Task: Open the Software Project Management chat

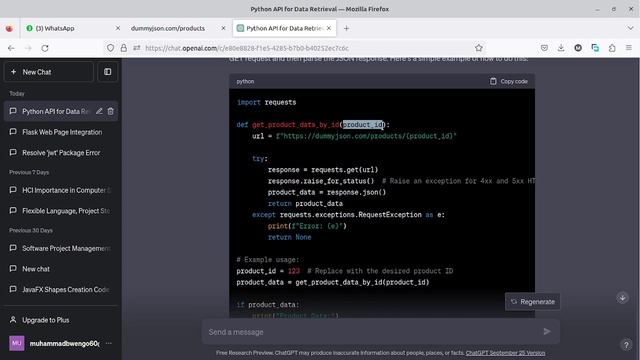Action: 61,248
